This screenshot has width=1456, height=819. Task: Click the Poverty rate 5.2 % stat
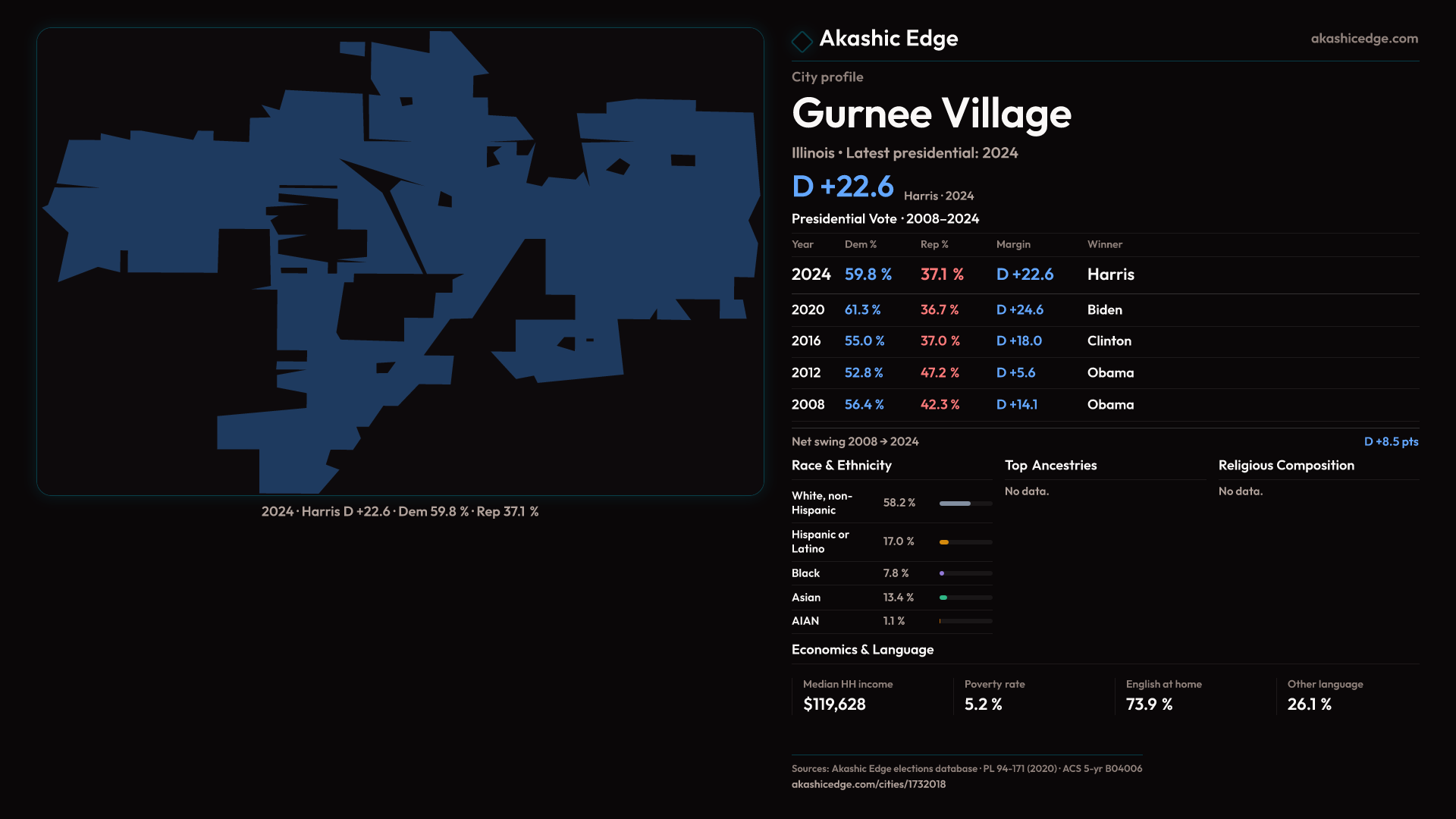point(983,704)
